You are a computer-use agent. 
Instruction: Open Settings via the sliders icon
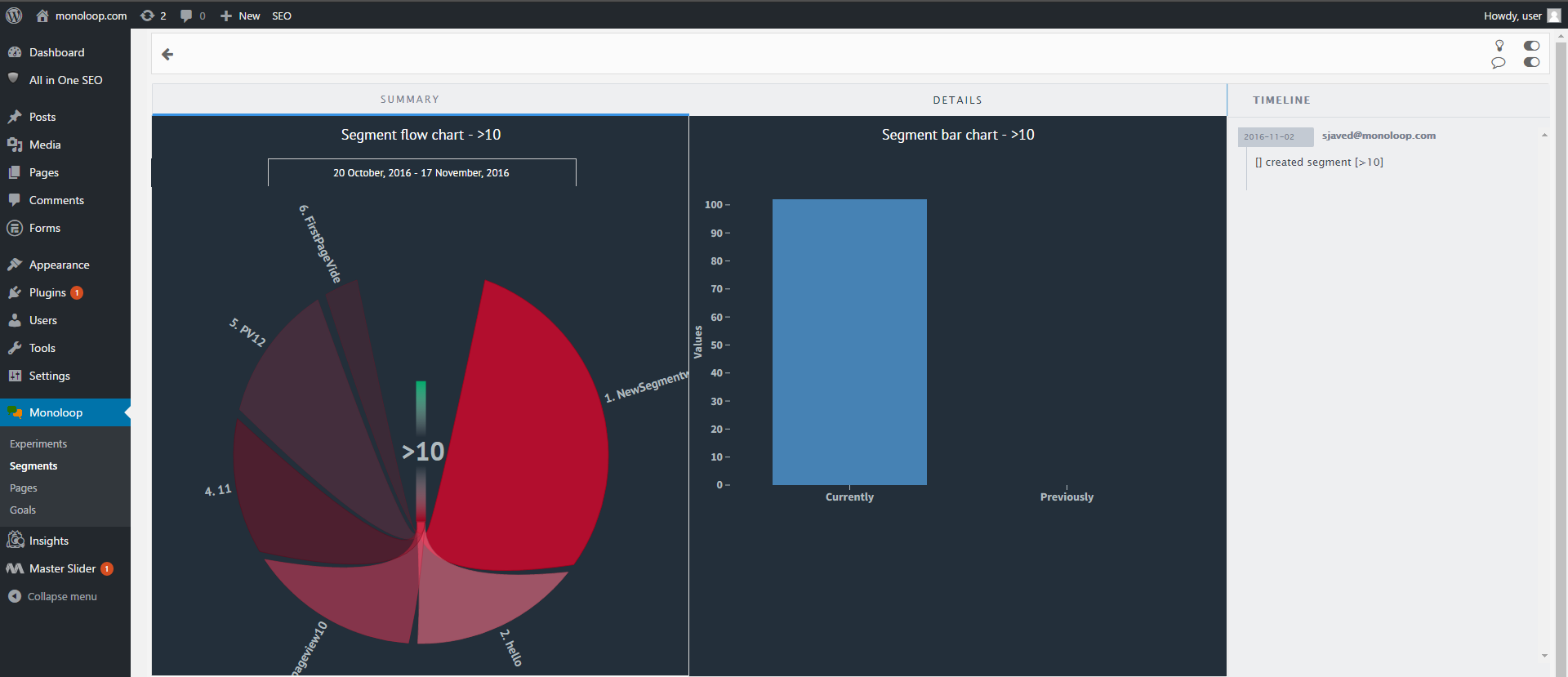tap(15, 376)
